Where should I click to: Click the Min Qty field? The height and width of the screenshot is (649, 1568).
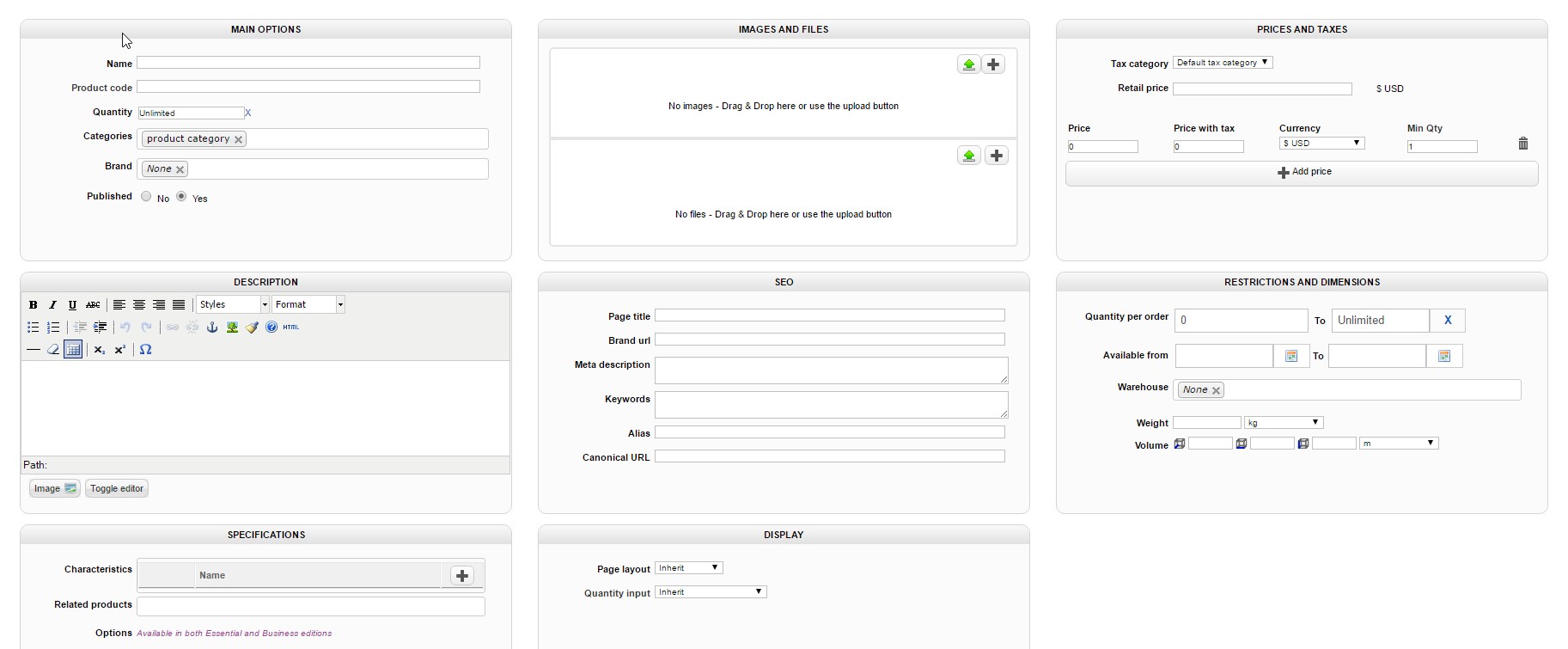[x=1443, y=147]
